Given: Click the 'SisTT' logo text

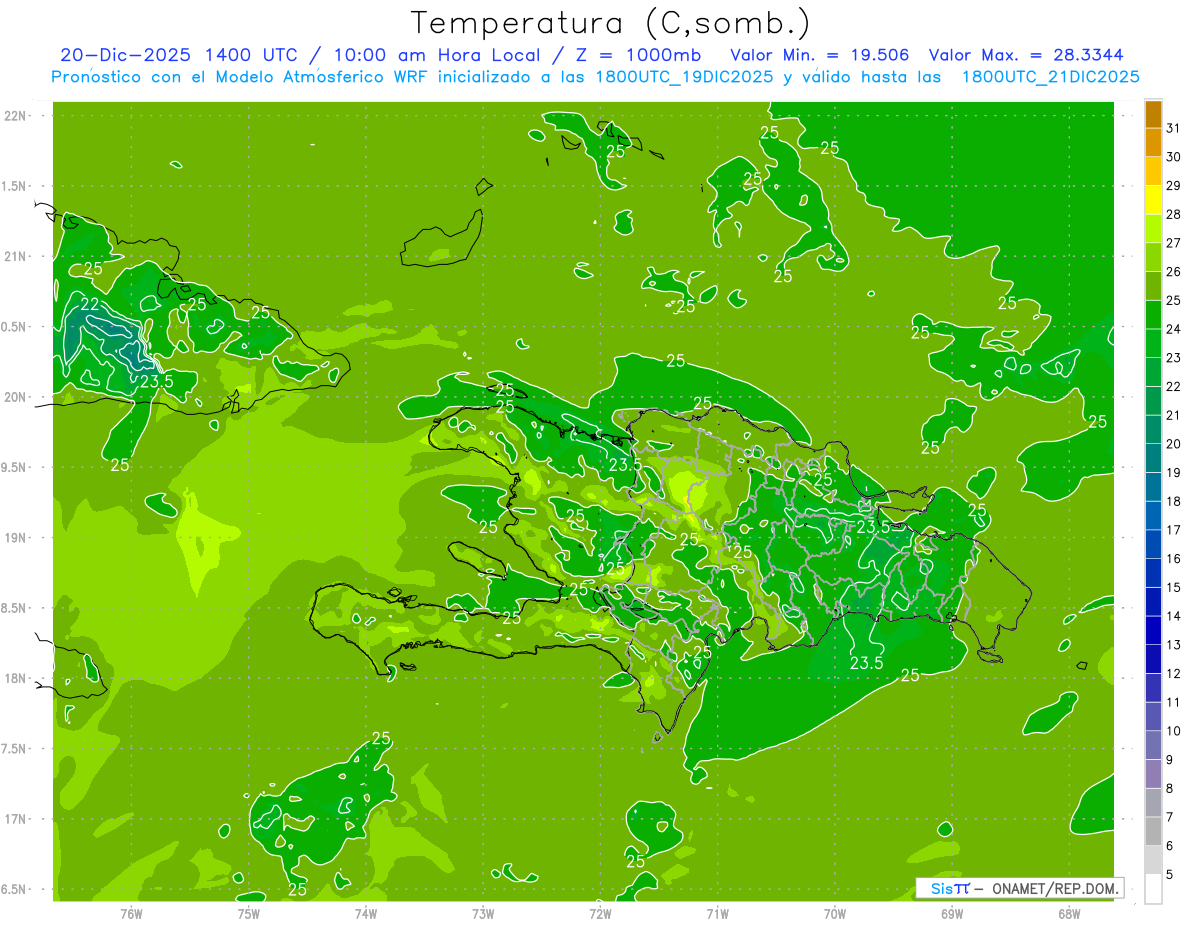Looking at the screenshot, I should click(x=950, y=888).
